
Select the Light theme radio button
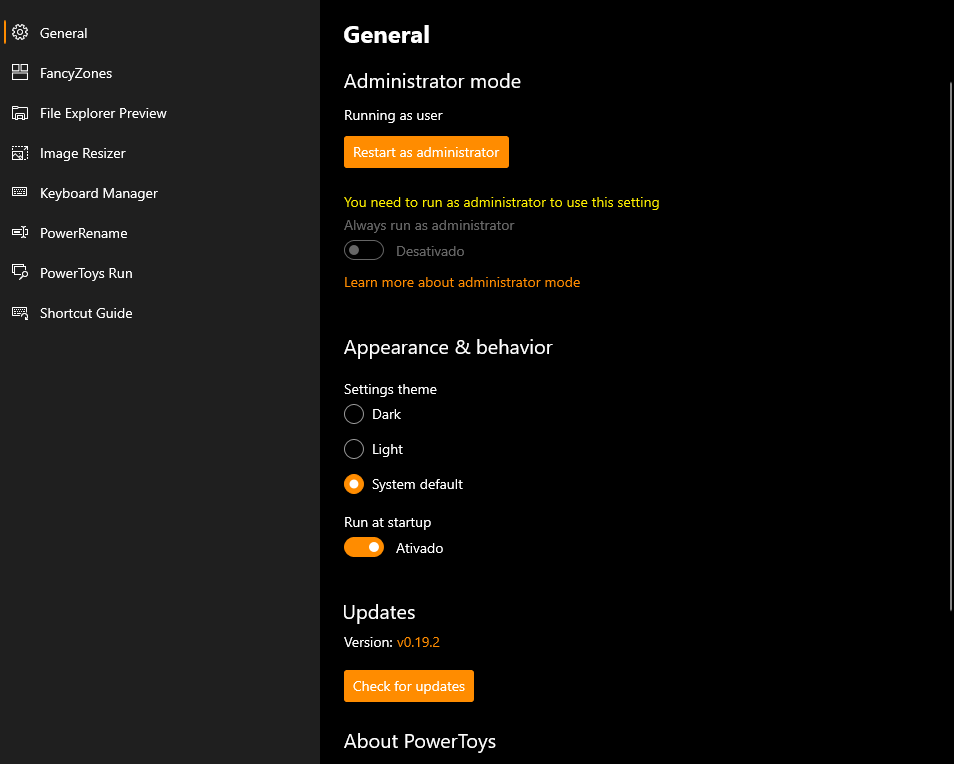353,450
